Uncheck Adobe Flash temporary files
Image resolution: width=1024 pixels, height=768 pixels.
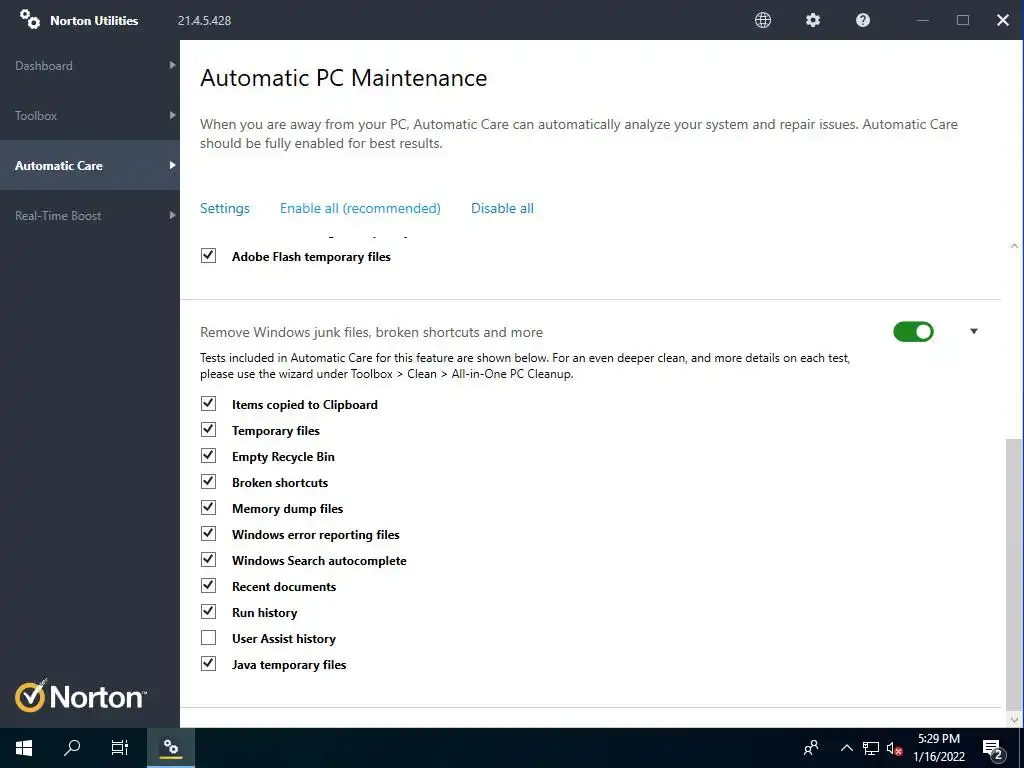(x=208, y=255)
